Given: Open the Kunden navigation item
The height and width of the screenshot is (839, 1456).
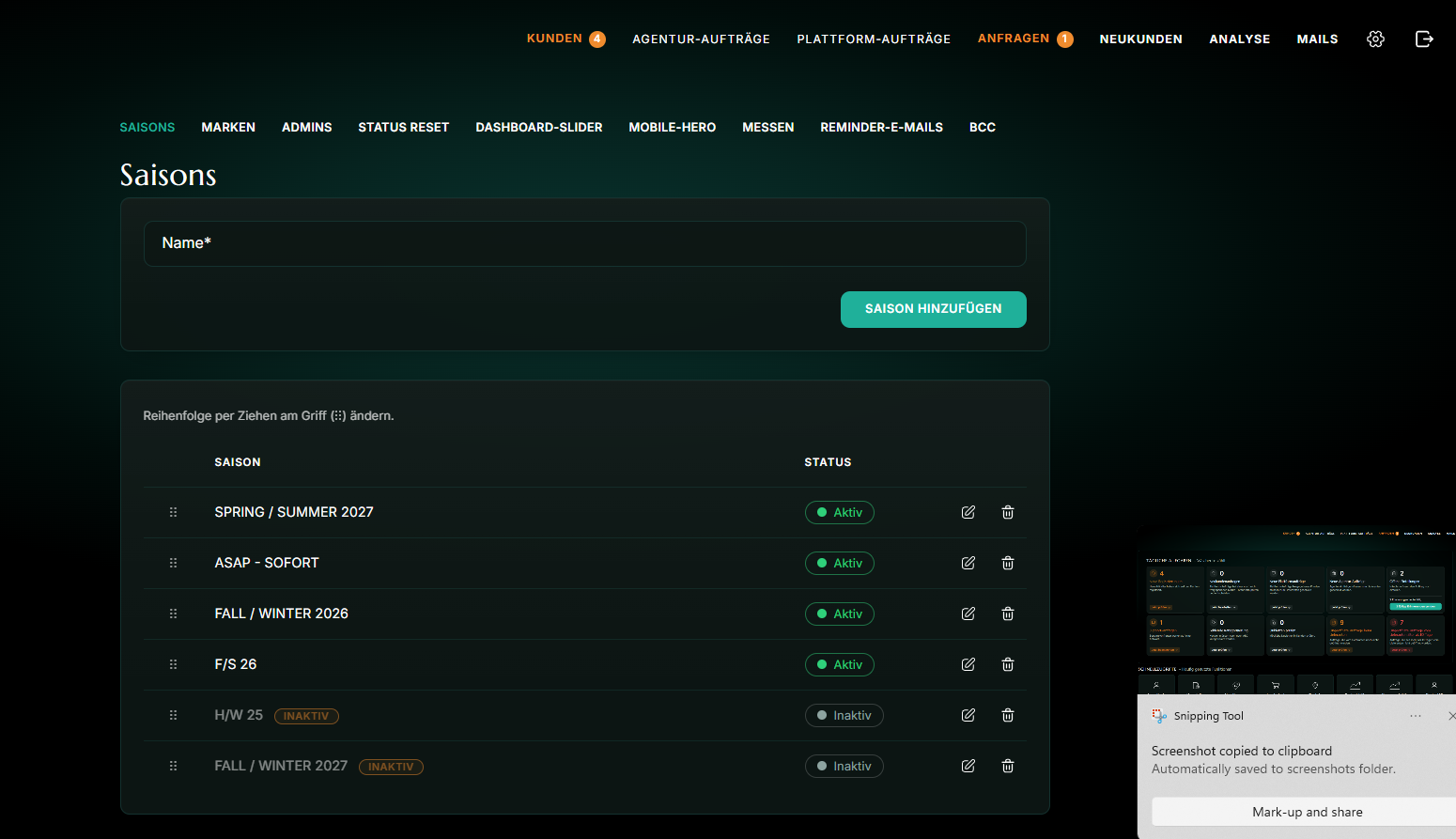Looking at the screenshot, I should 565,39.
